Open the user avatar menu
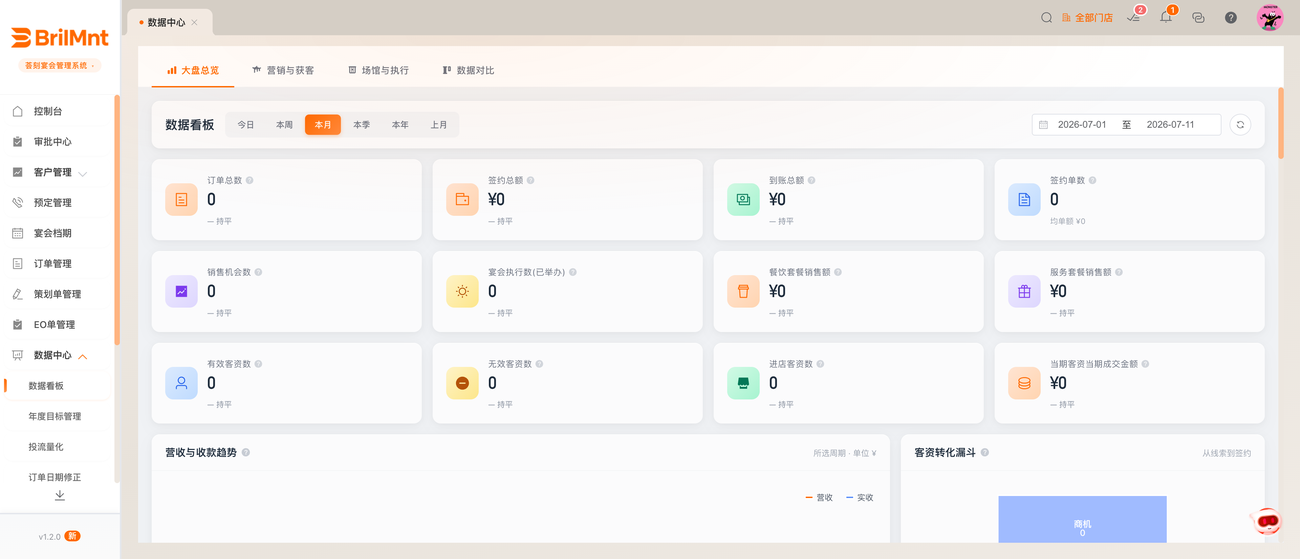The width and height of the screenshot is (1300, 559). coord(1270,17)
